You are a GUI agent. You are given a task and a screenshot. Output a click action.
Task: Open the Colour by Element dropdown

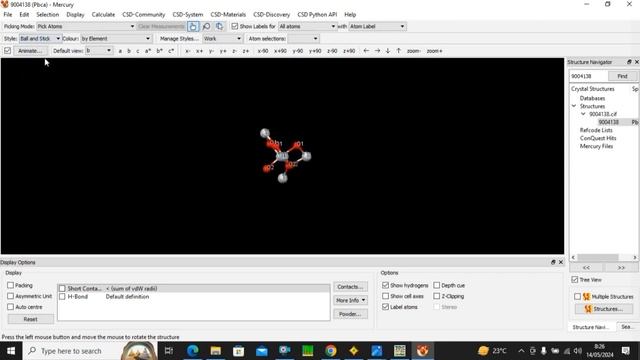click(116, 39)
